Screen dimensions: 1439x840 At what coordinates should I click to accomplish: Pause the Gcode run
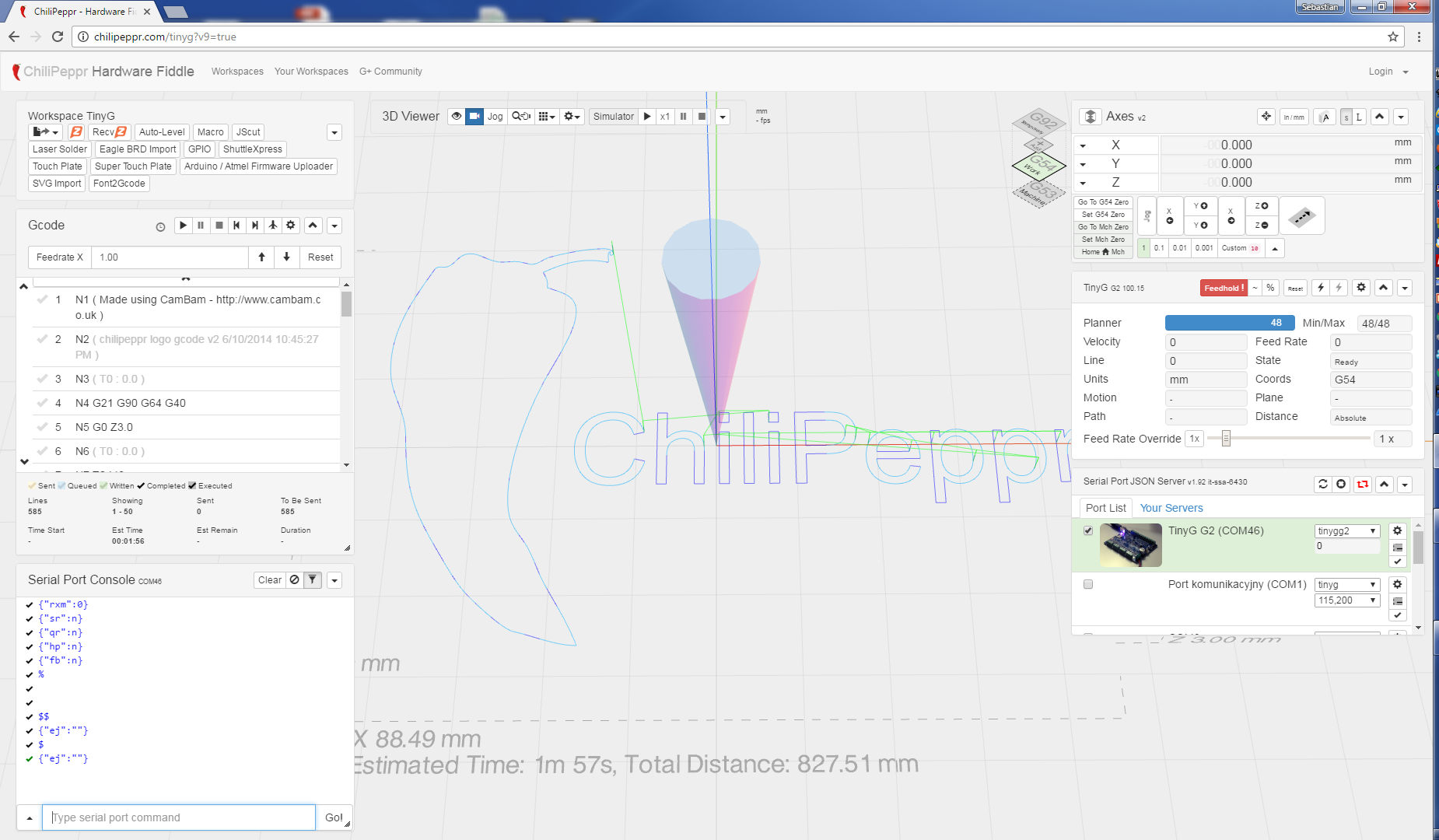(x=201, y=226)
